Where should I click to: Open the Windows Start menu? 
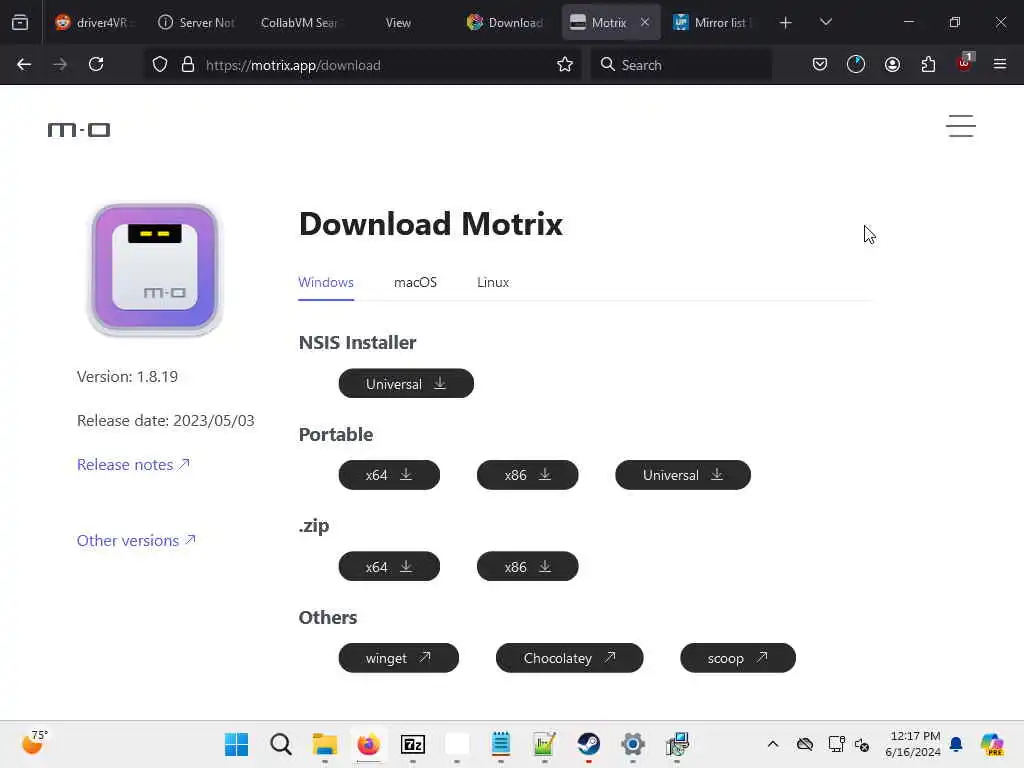coord(236,744)
